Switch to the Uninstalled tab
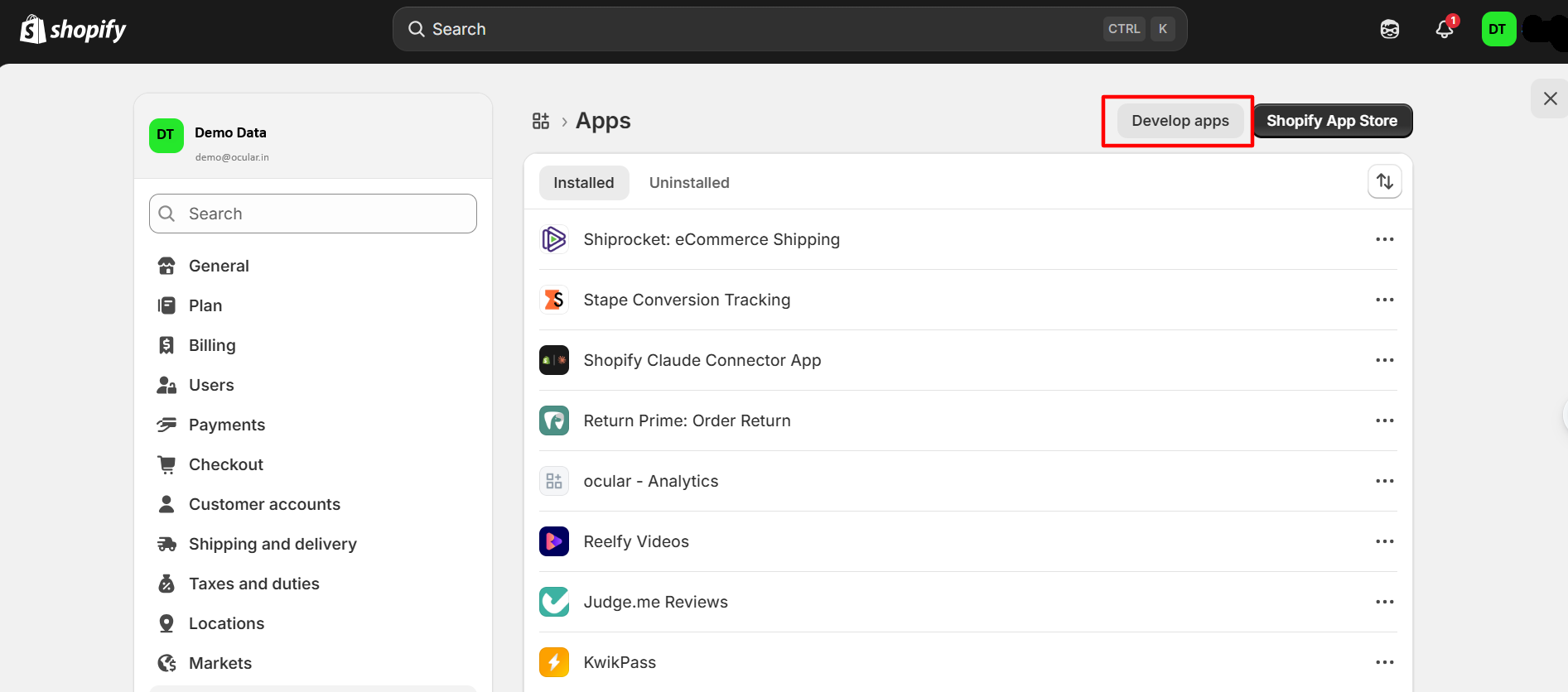 (689, 183)
